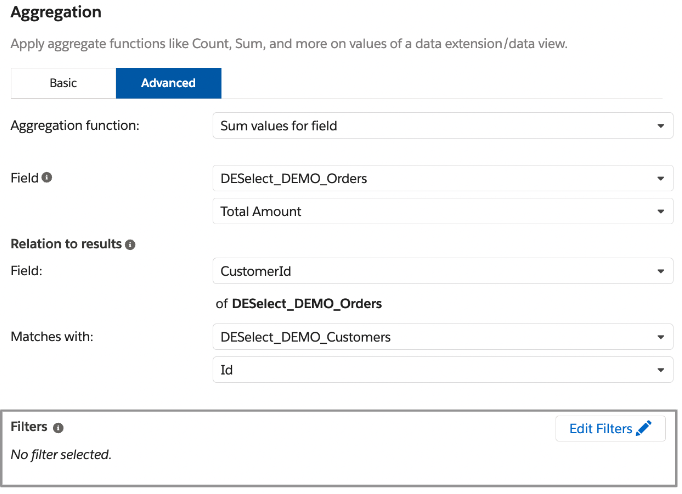Select the Advanced tab

[168, 83]
